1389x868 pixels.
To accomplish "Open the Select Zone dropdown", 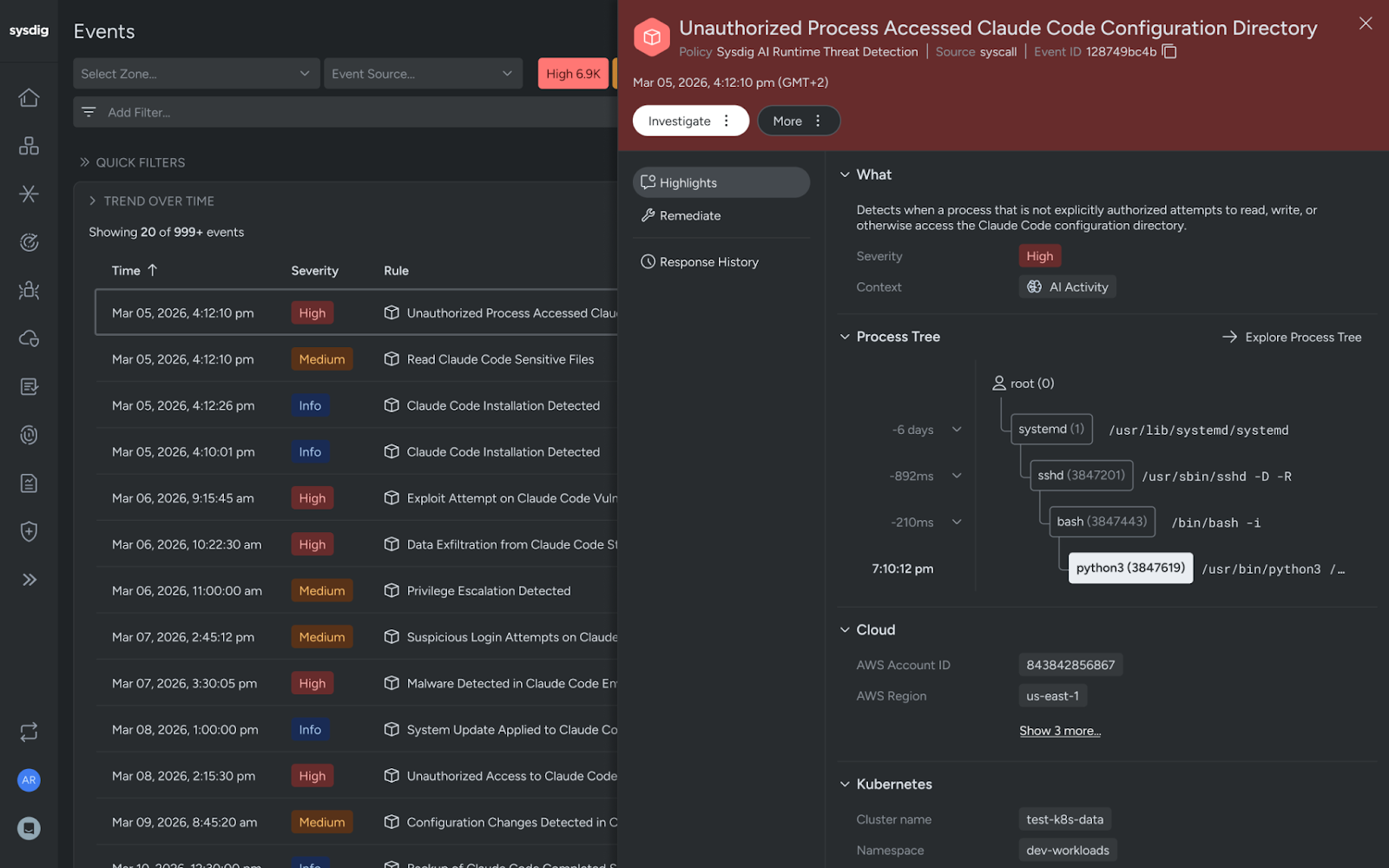I will tap(196, 74).
